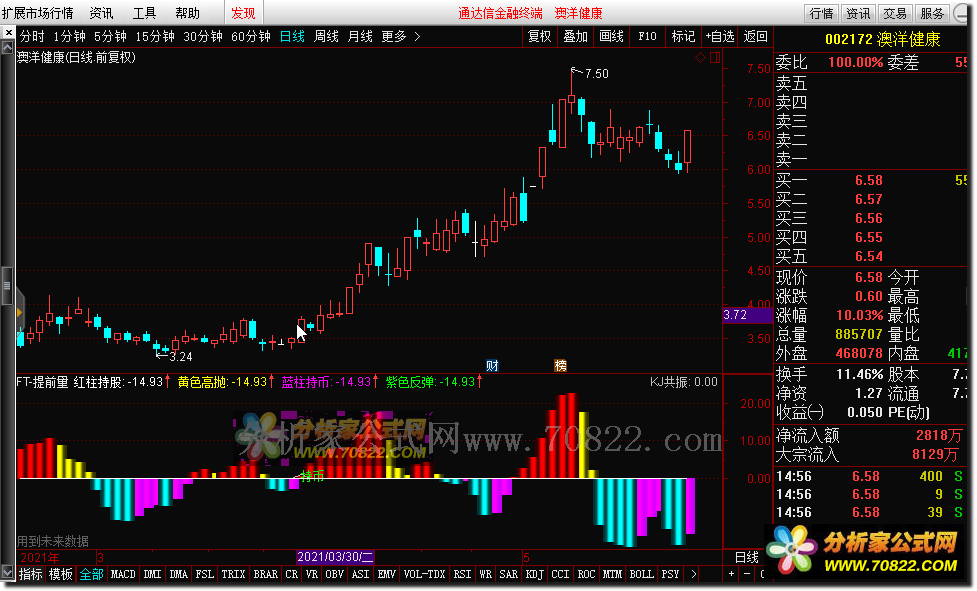Select the 30分钟 period
Viewport: 977px width, 591px height.
tap(203, 37)
